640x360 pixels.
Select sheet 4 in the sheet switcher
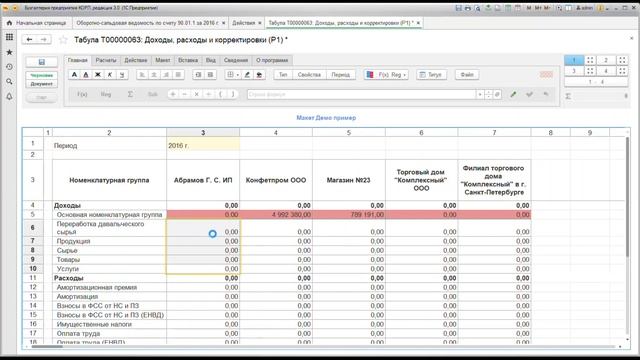click(x=606, y=71)
